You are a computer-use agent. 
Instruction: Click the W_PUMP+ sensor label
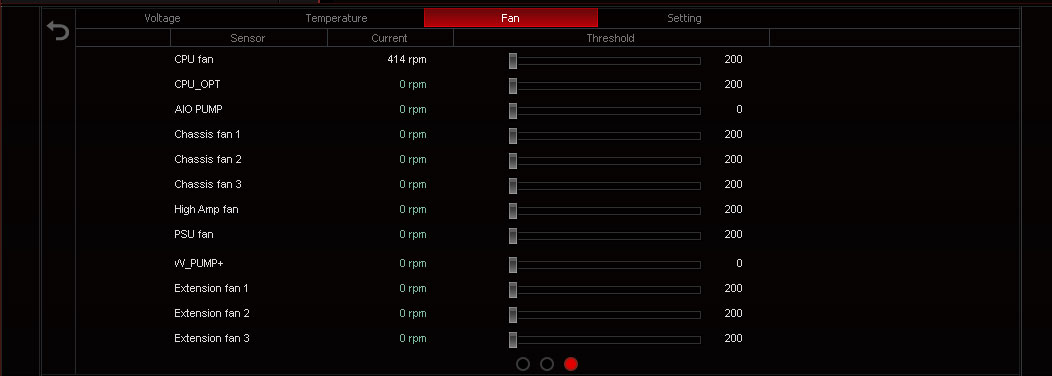point(199,263)
